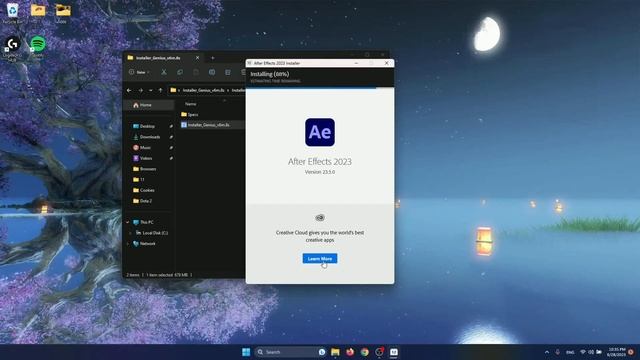Click the Paste icon in File Explorer toolbar
The image size is (640, 360).
click(x=196, y=72)
